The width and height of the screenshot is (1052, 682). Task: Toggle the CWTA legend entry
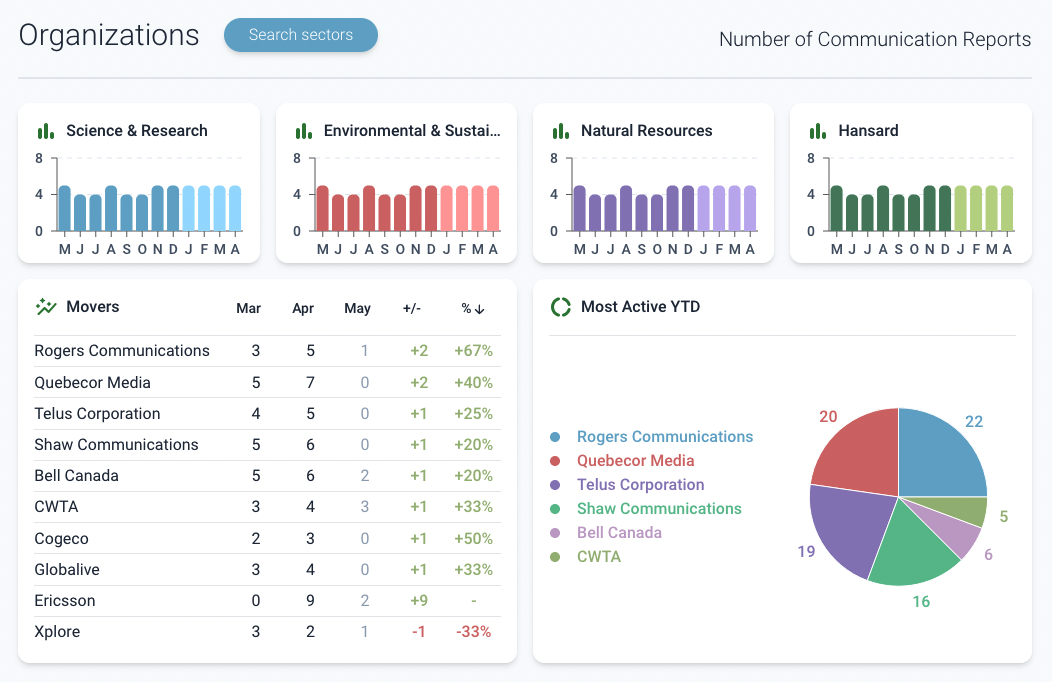coord(598,557)
